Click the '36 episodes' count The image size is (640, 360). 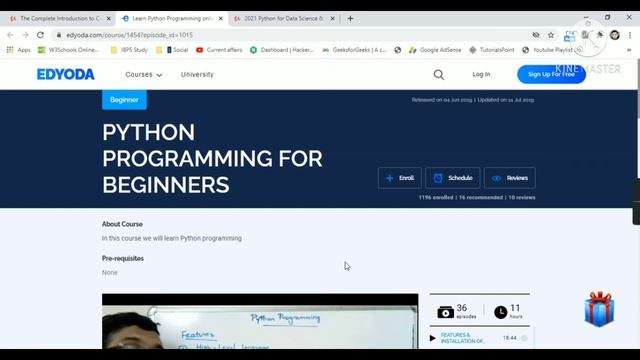457,311
